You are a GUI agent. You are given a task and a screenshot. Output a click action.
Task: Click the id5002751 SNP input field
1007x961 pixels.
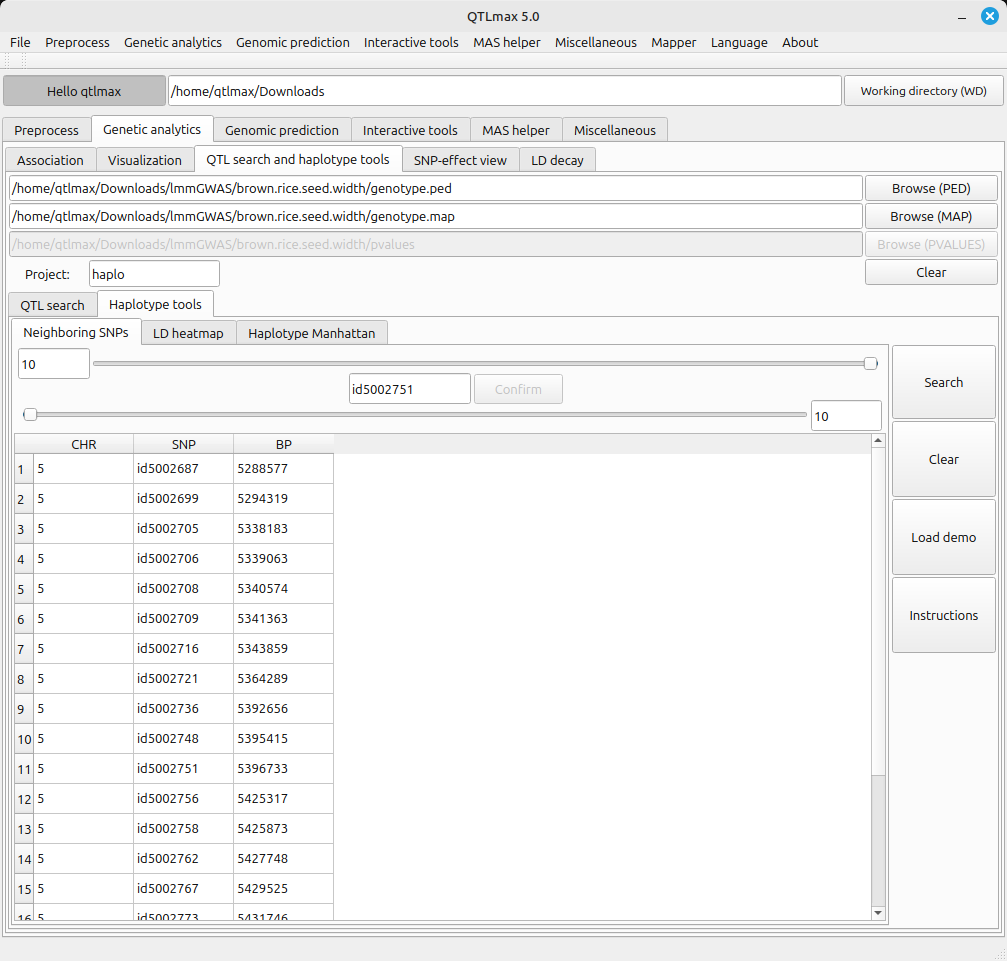click(x=409, y=389)
